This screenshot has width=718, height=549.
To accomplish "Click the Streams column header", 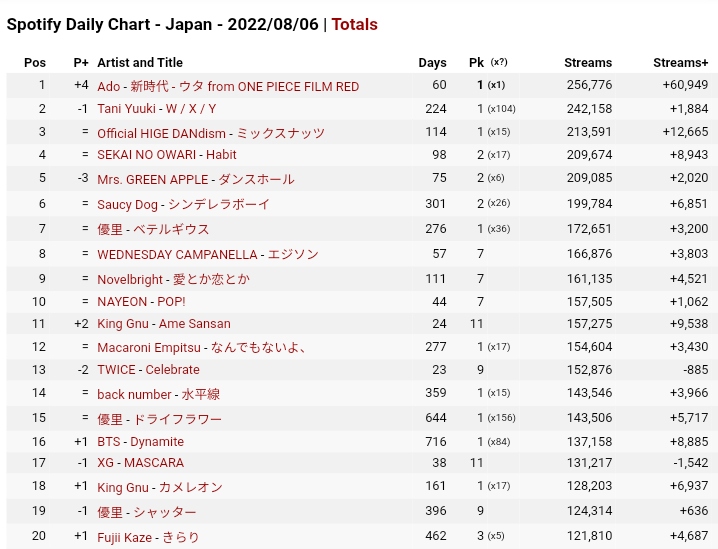I will point(588,62).
